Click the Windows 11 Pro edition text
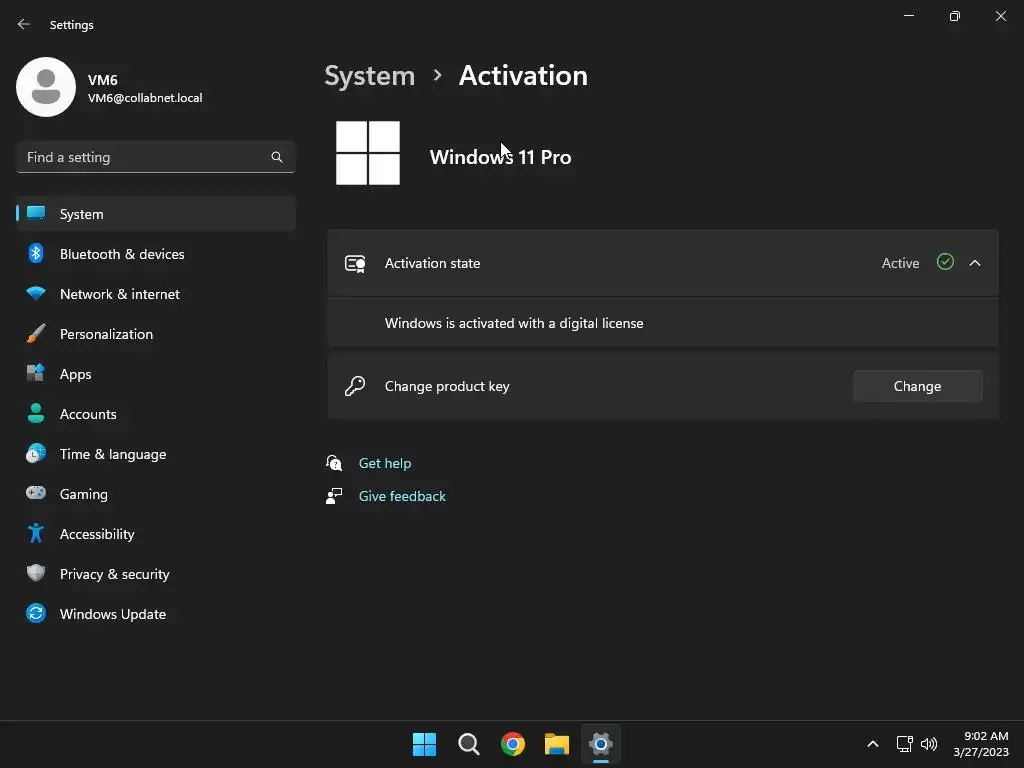This screenshot has width=1024, height=768. point(500,157)
